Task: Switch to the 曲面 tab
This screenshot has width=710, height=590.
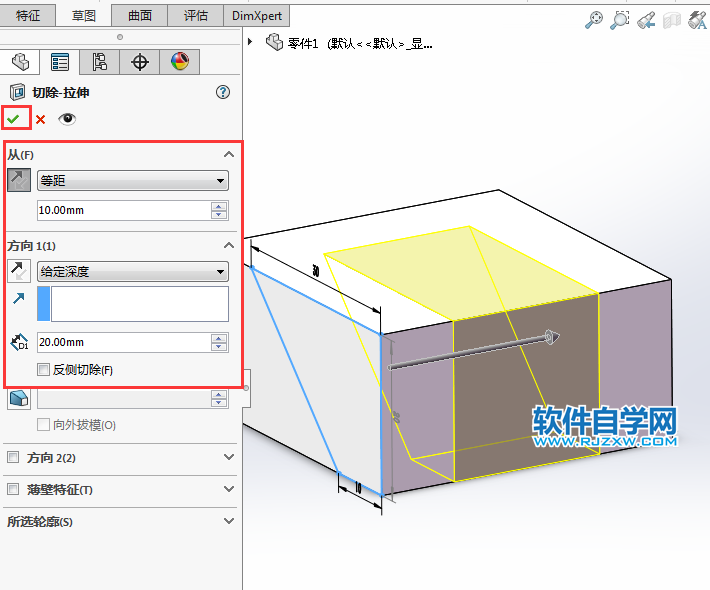Action: pos(139,16)
